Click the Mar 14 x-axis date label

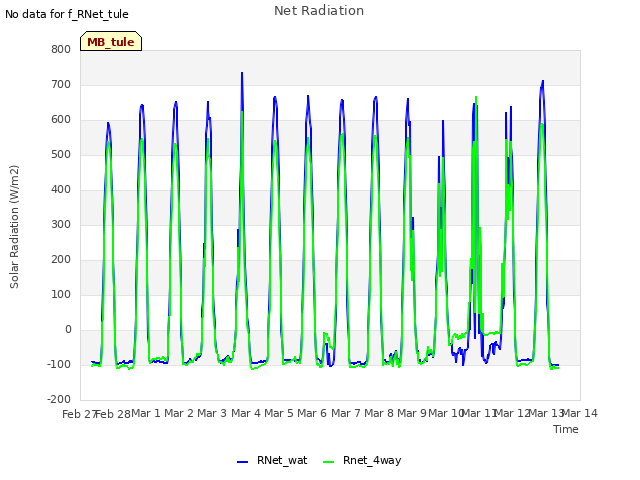pyautogui.click(x=580, y=413)
